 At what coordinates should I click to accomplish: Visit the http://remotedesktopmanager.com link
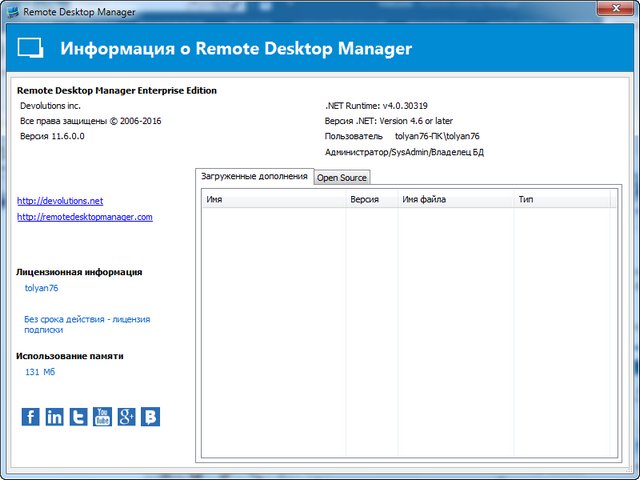click(85, 217)
